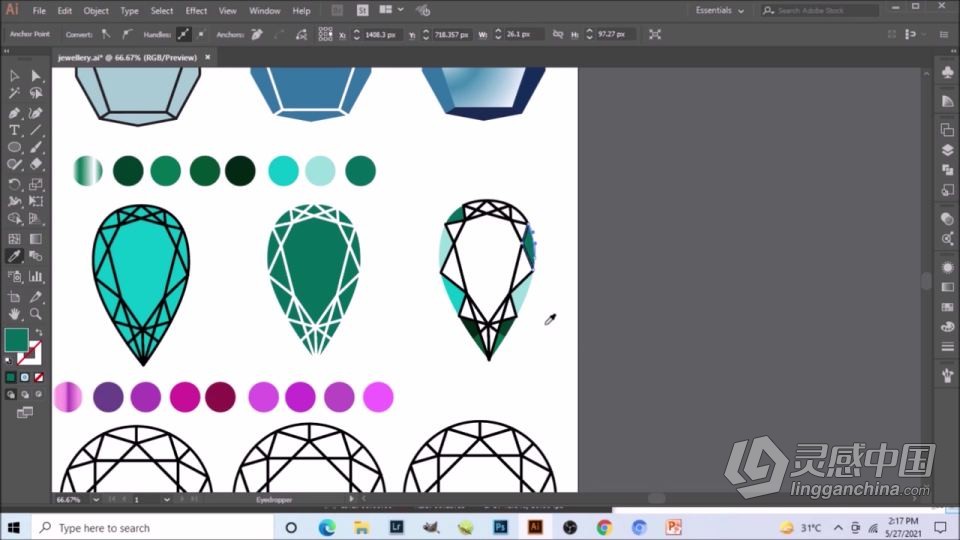Enable Draw Normal mode
Image resolution: width=960 pixels, height=540 pixels.
click(10, 394)
